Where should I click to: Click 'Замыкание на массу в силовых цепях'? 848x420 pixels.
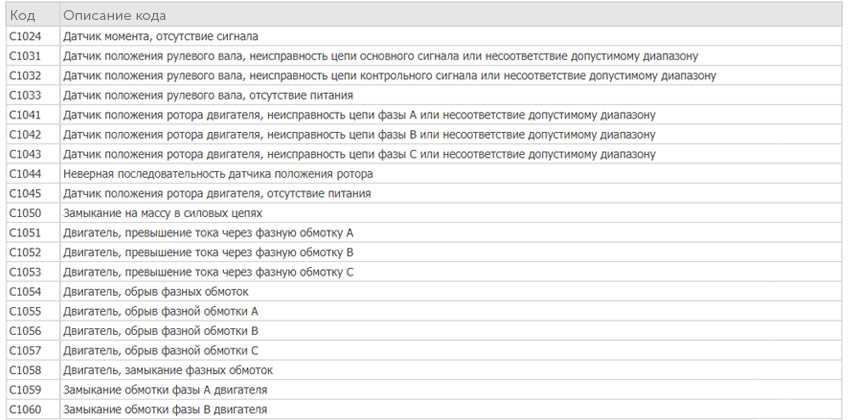click(x=162, y=213)
